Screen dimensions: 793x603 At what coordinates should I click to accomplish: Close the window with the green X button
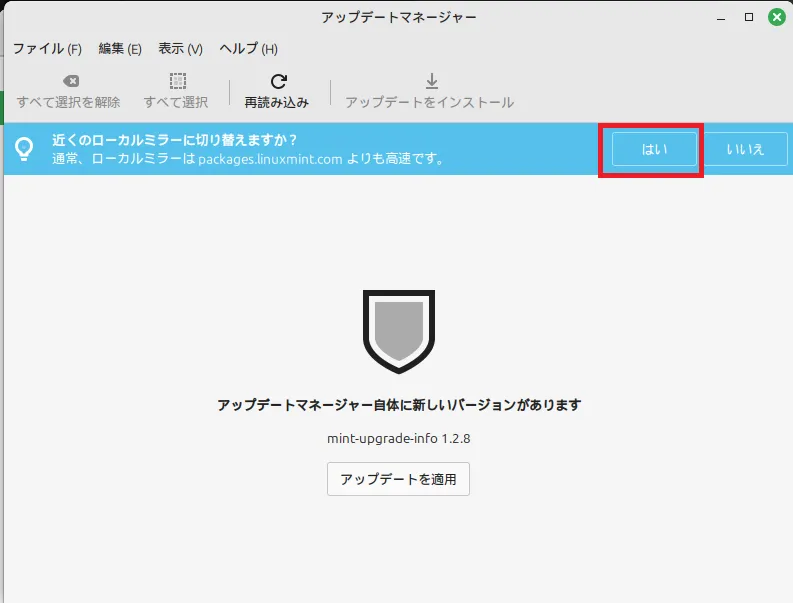(x=776, y=17)
